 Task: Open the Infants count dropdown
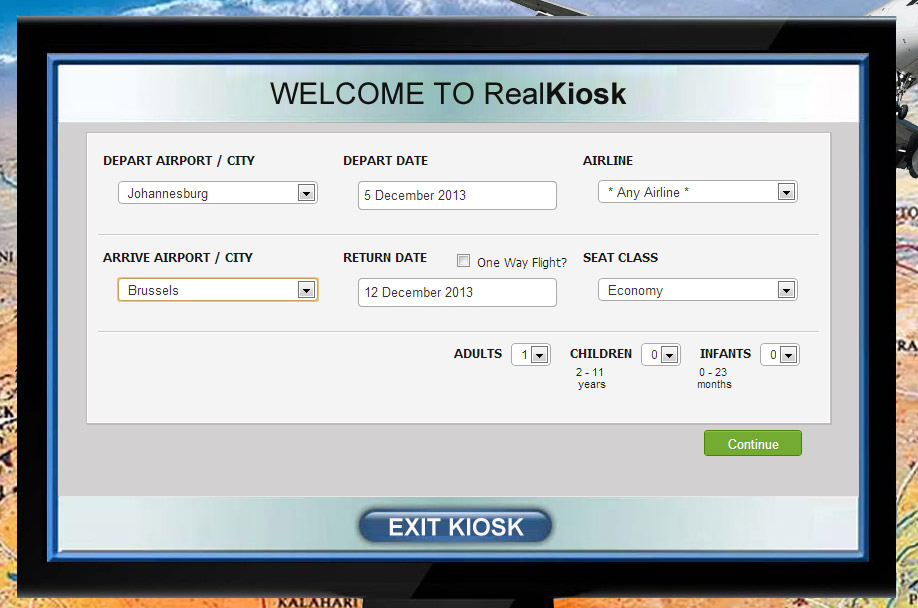tap(780, 355)
